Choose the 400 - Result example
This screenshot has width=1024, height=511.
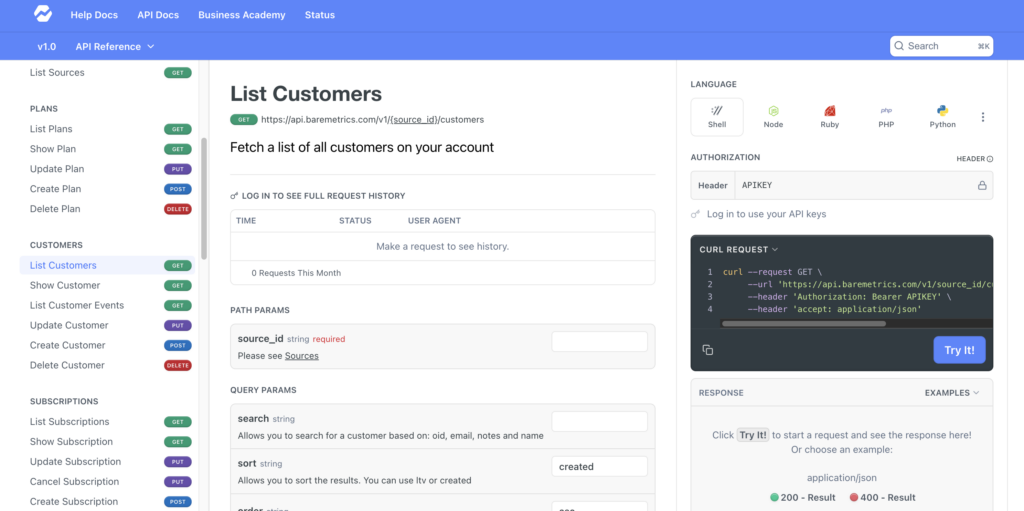[x=882, y=497]
